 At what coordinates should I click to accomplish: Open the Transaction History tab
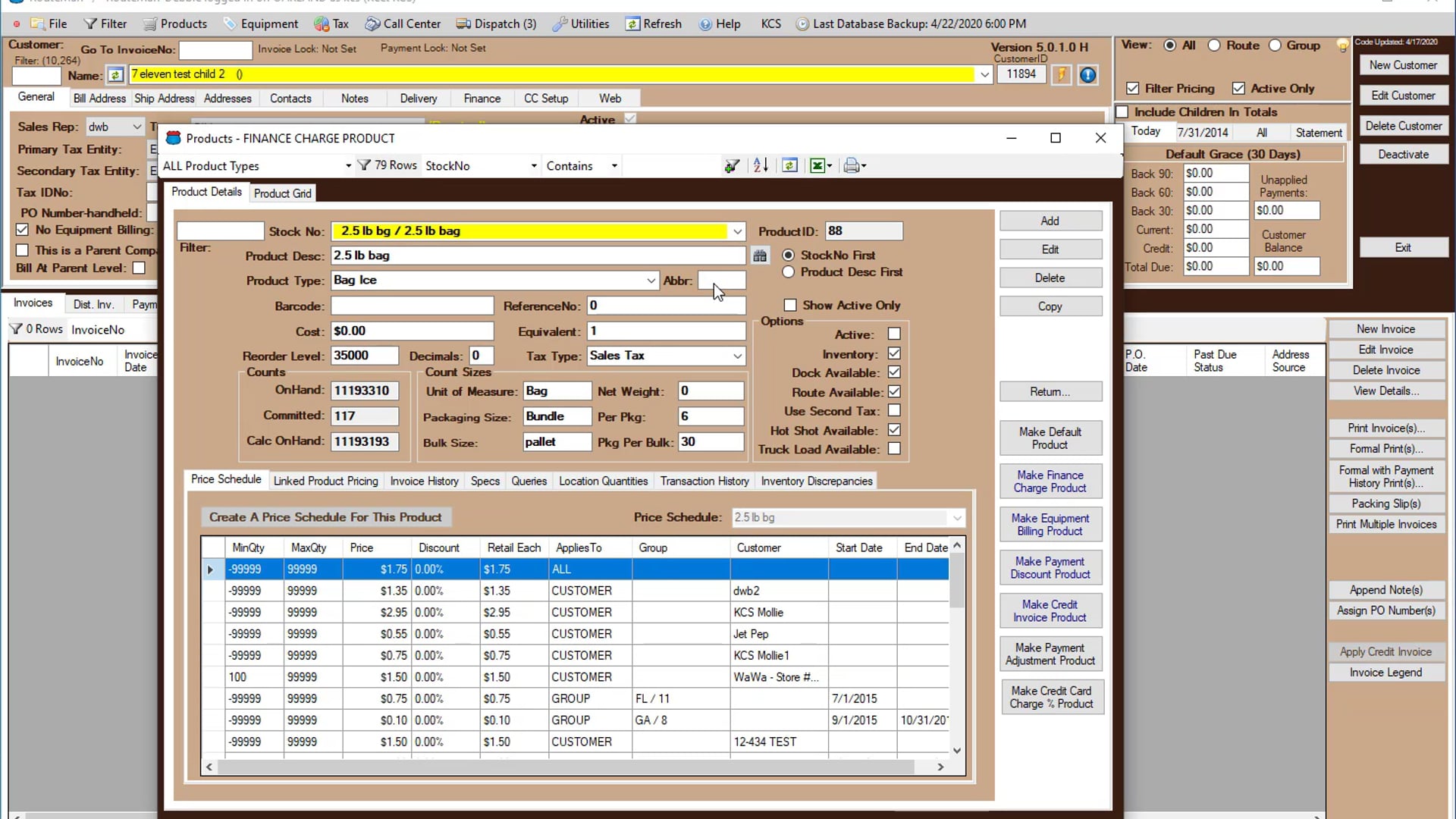point(704,481)
